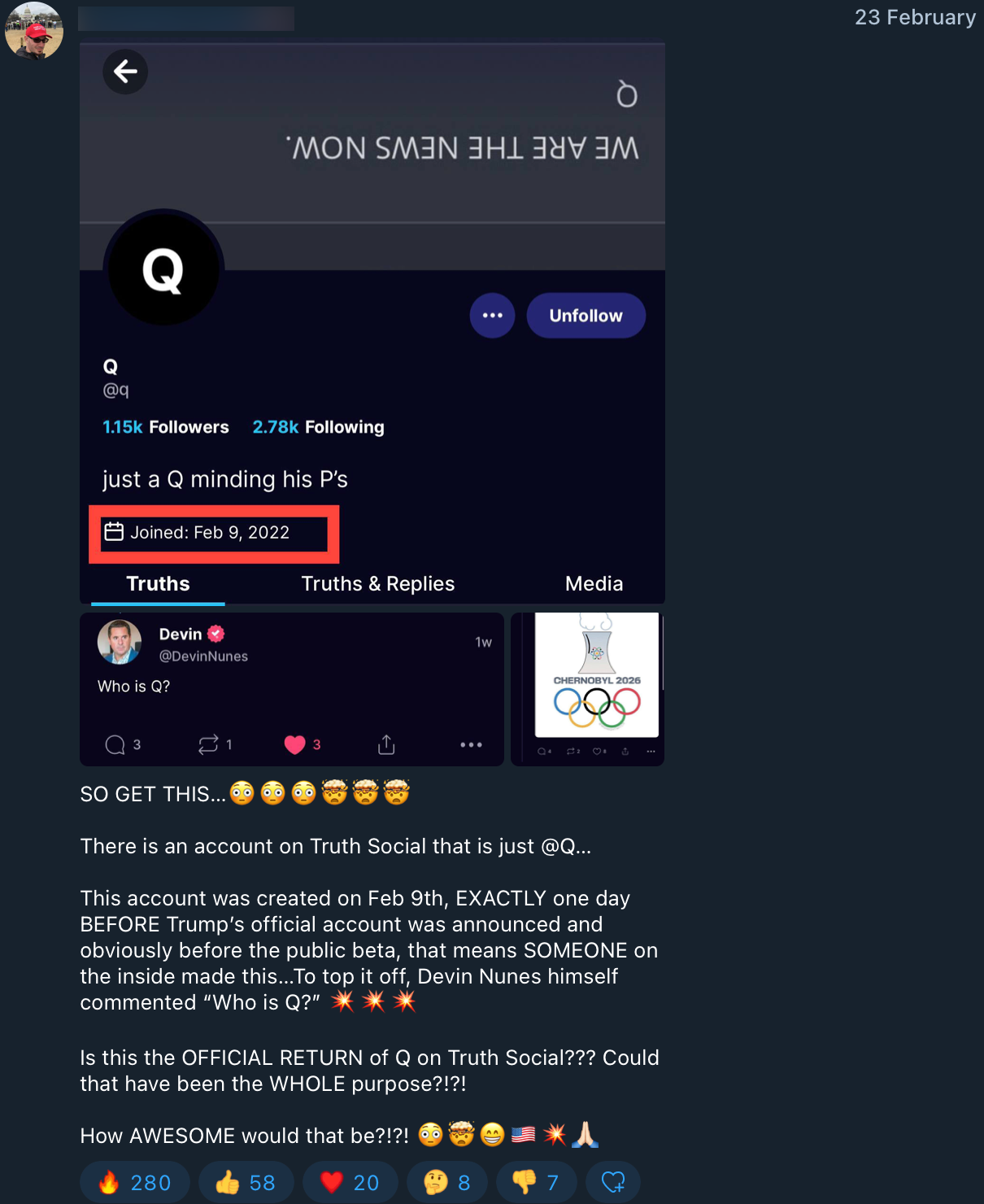
Task: Switch to the Truths tab
Action: click(x=158, y=584)
